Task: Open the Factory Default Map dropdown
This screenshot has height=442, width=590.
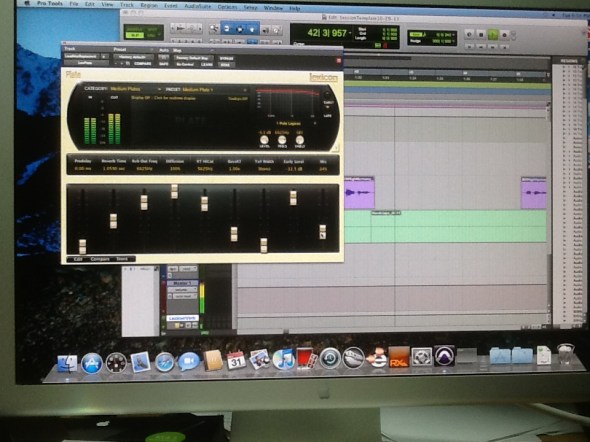Action: click(x=193, y=58)
